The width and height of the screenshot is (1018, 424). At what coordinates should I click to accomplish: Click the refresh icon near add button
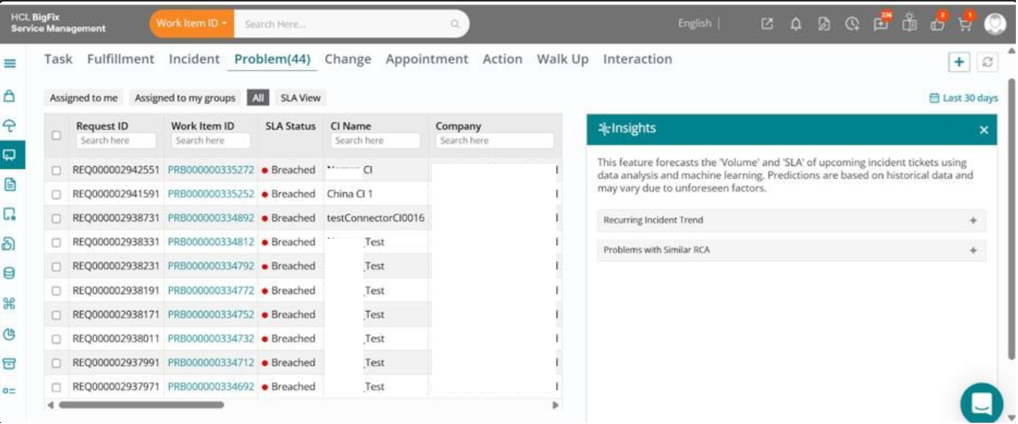(987, 62)
